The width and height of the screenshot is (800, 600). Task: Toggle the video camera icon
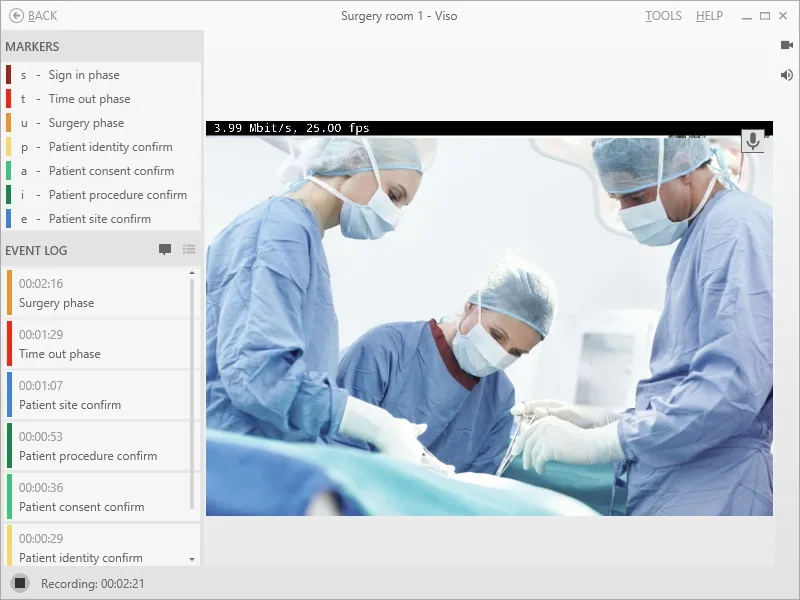point(787,45)
